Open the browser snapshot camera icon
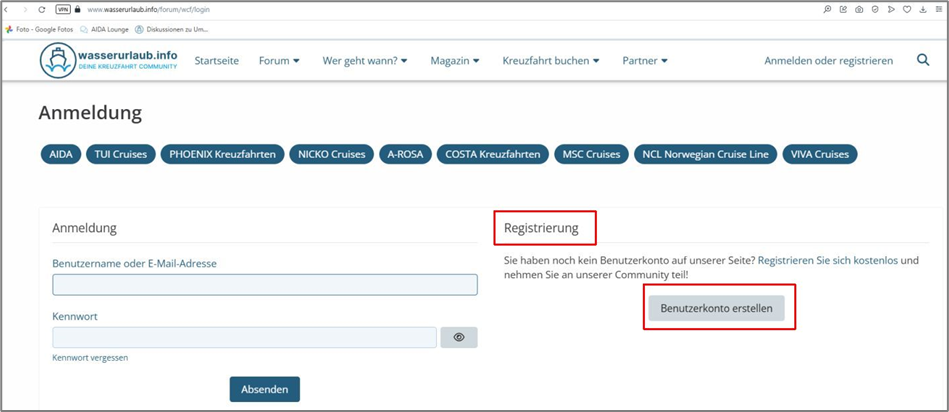 (859, 9)
